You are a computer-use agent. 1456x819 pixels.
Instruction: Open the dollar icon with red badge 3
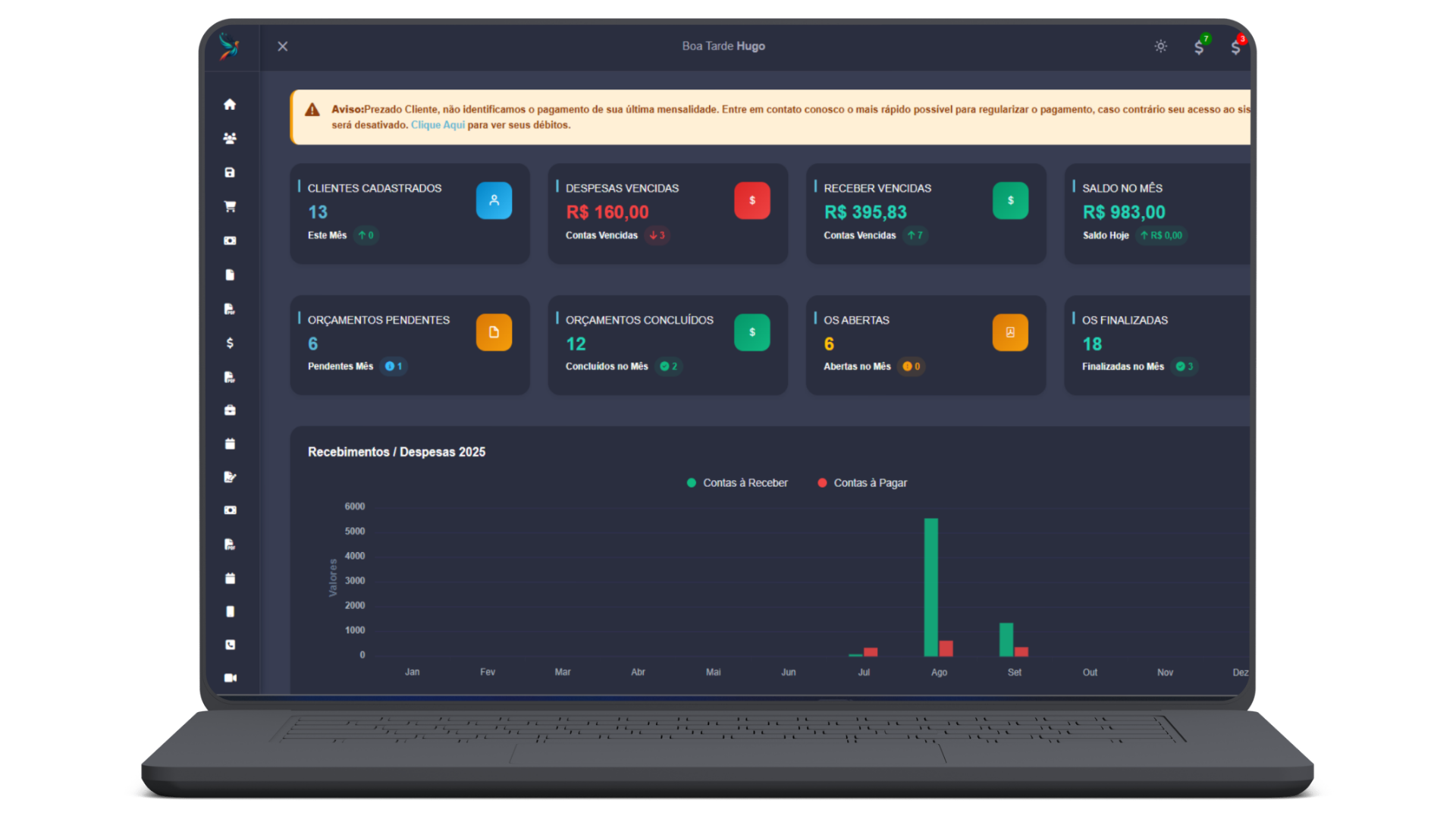pos(1237,46)
